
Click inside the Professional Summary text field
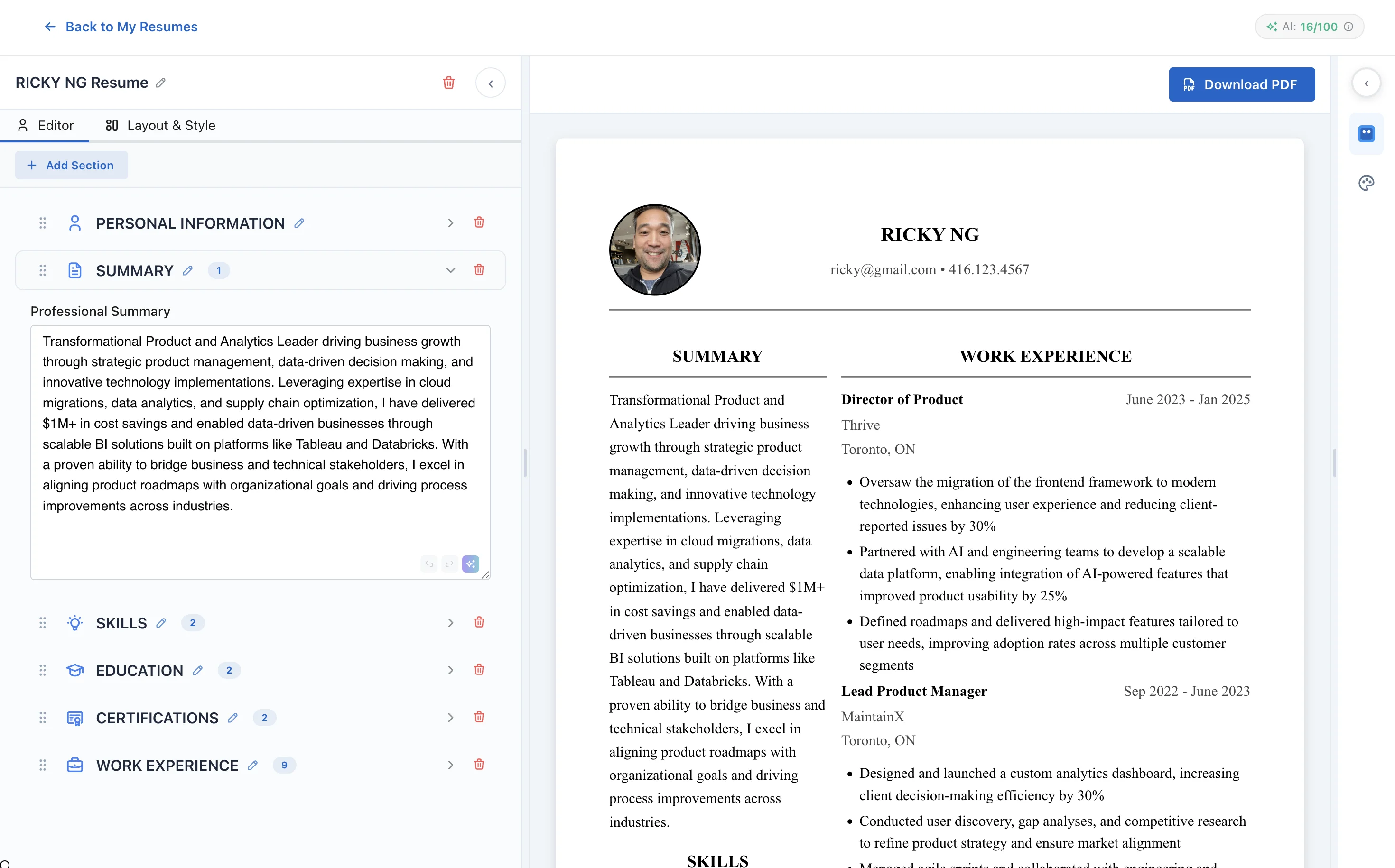click(259, 431)
